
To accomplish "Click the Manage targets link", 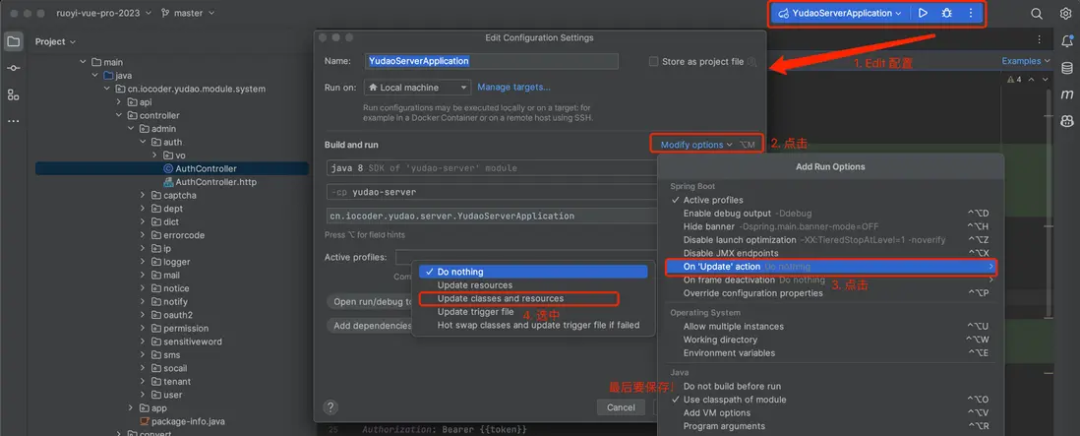I will 513,87.
